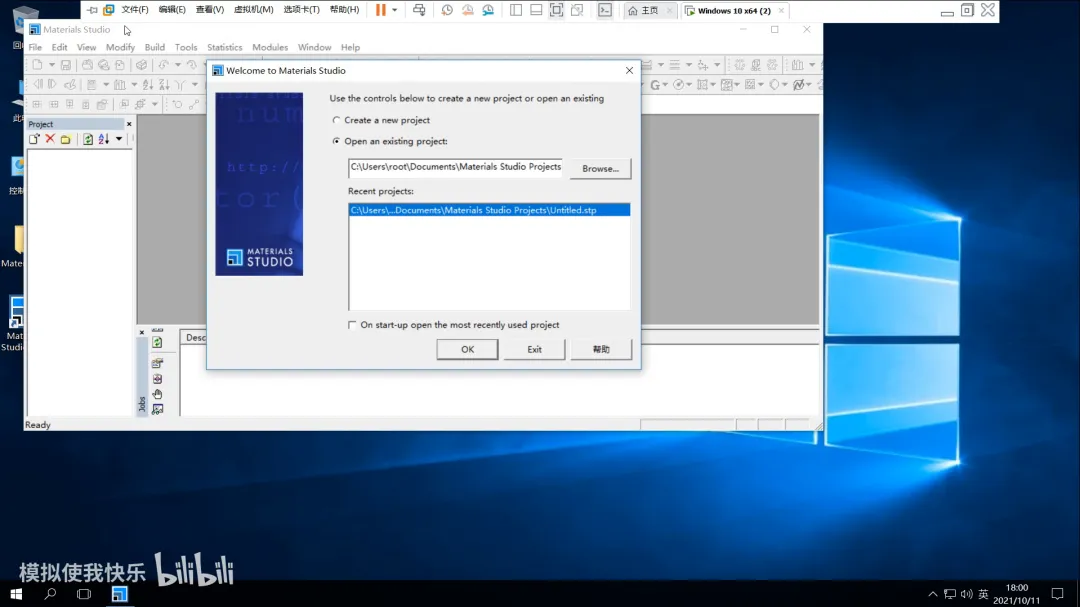Screen dimensions: 1080x607
Task: Open lattice display dropdown arrow in third toolbar
Action: 155,104
